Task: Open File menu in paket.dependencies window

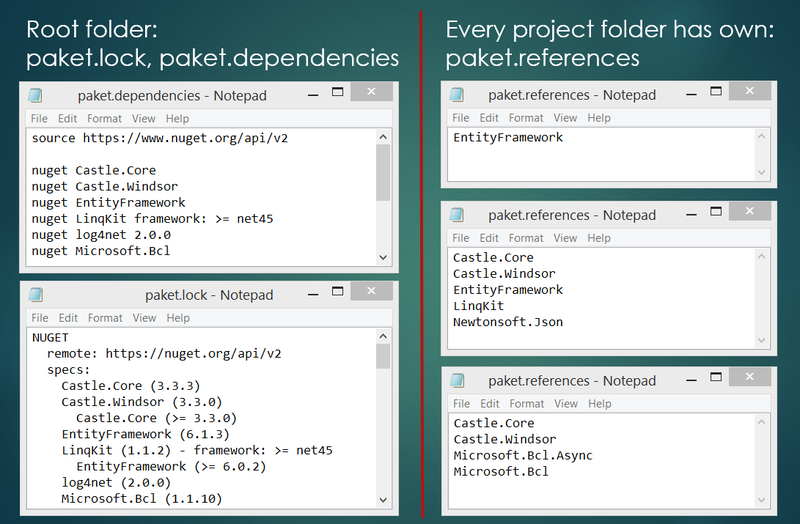Action: (39, 118)
